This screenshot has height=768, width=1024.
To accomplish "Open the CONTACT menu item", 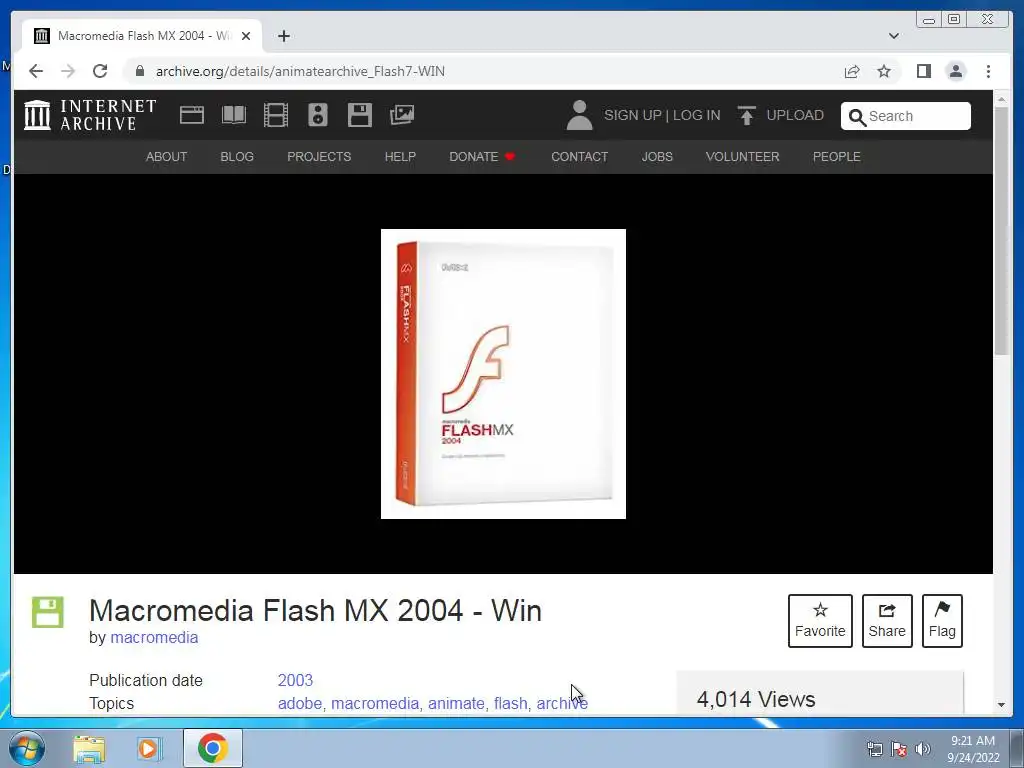I will coord(579,157).
